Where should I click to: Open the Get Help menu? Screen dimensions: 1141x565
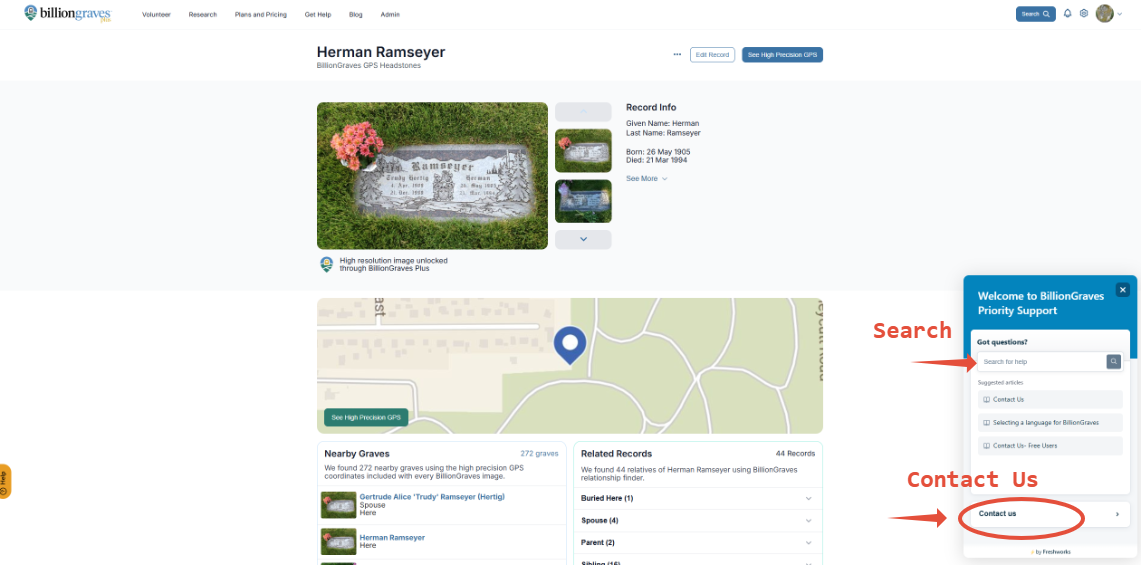pyautogui.click(x=318, y=15)
